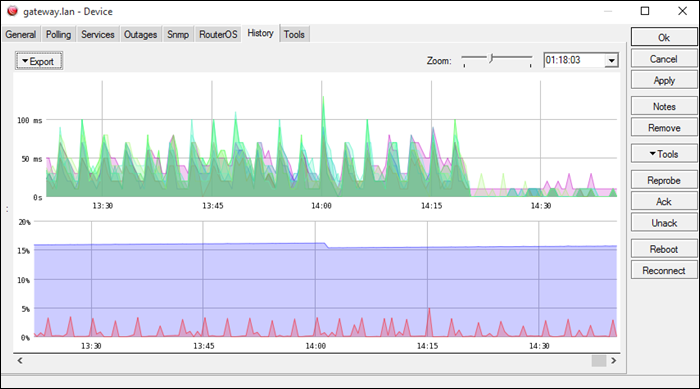Click the Ack button

(664, 201)
